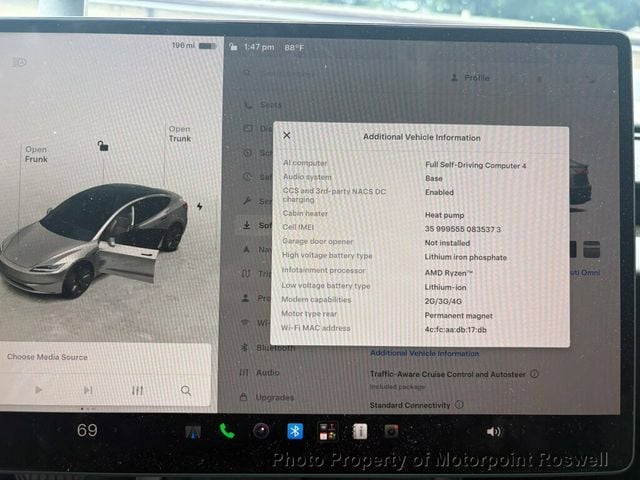Viewport: 640px width, 480px height.
Task: Open the media equalizer sliders icon
Action: 138,391
